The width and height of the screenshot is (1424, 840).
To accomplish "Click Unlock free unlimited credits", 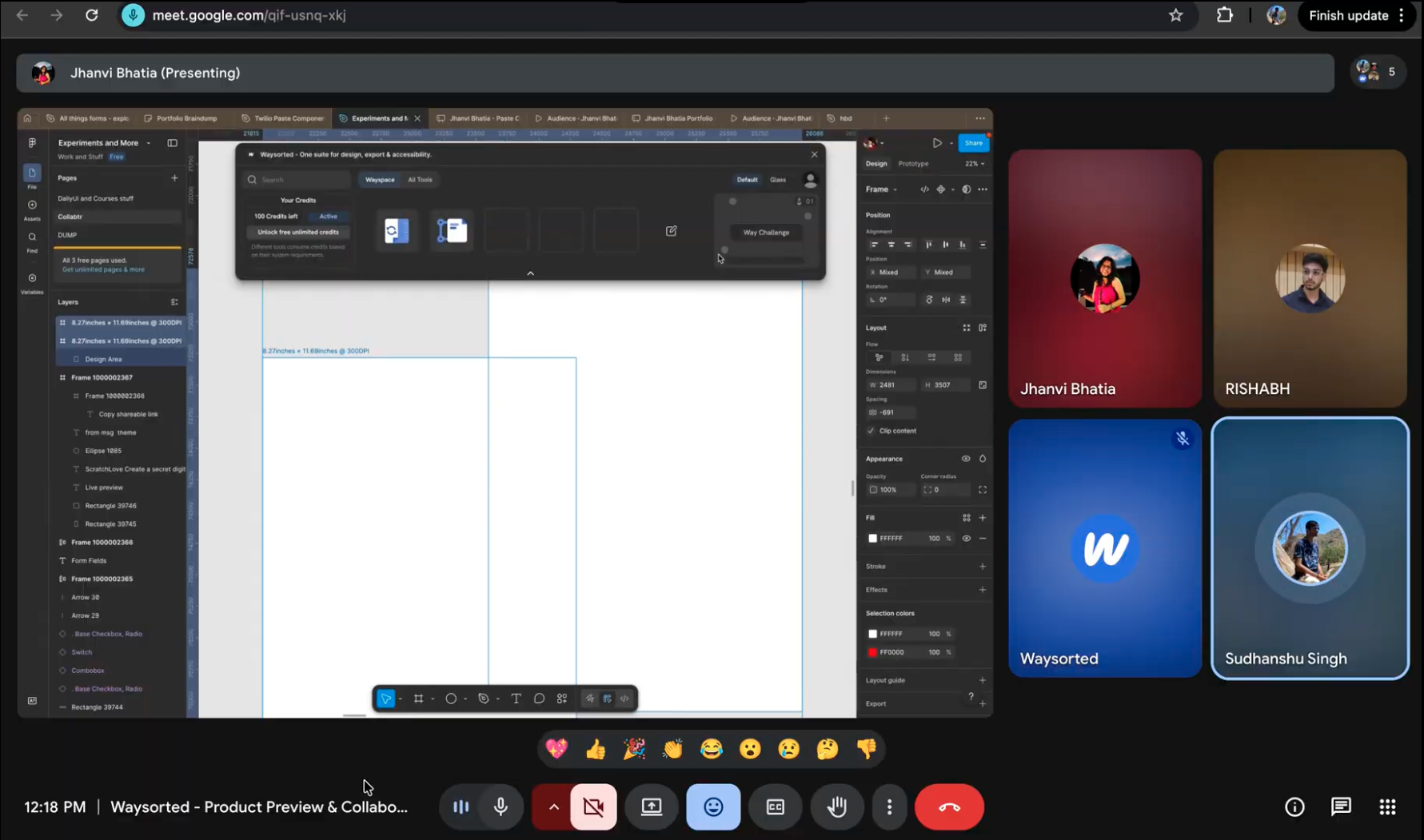I will coord(298,233).
